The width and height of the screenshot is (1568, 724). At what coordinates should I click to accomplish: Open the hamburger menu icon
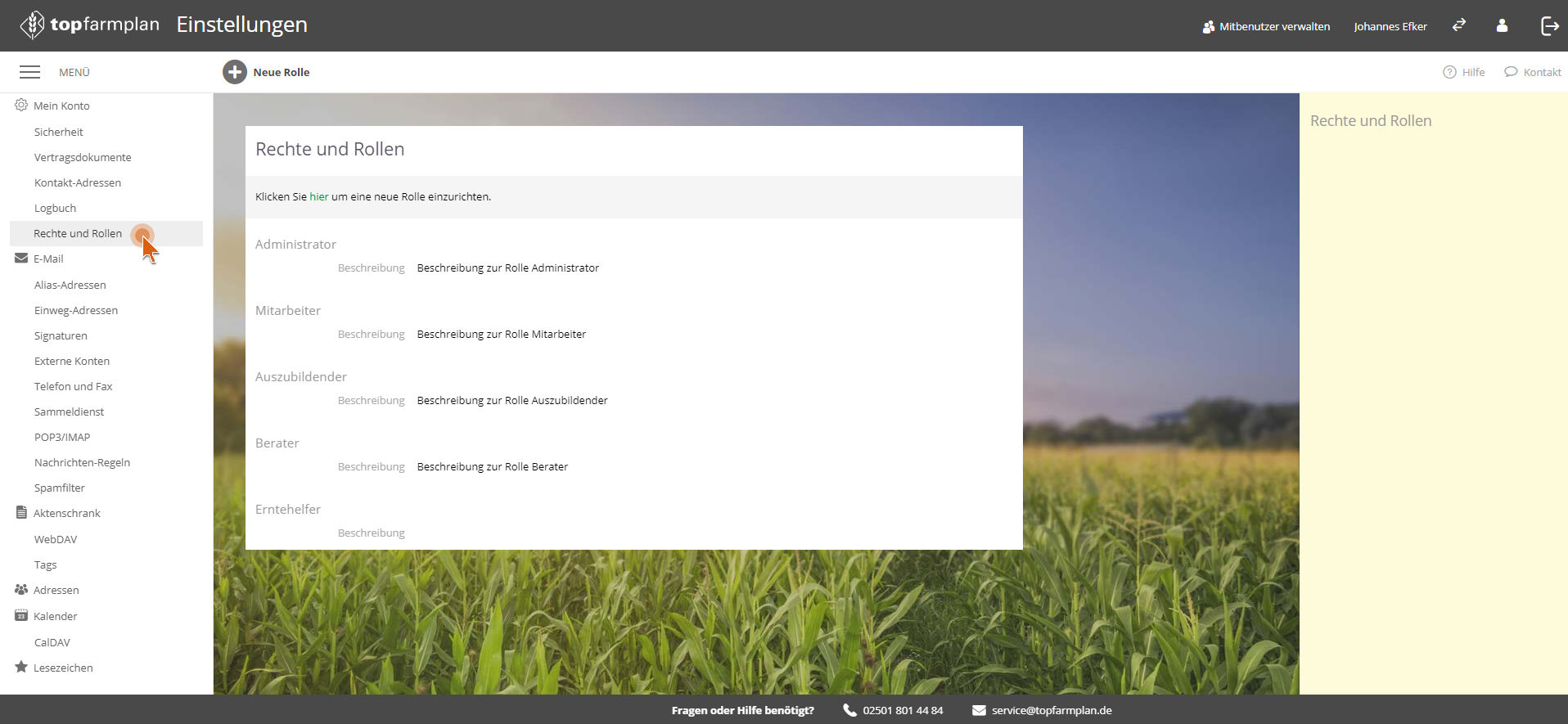click(29, 72)
